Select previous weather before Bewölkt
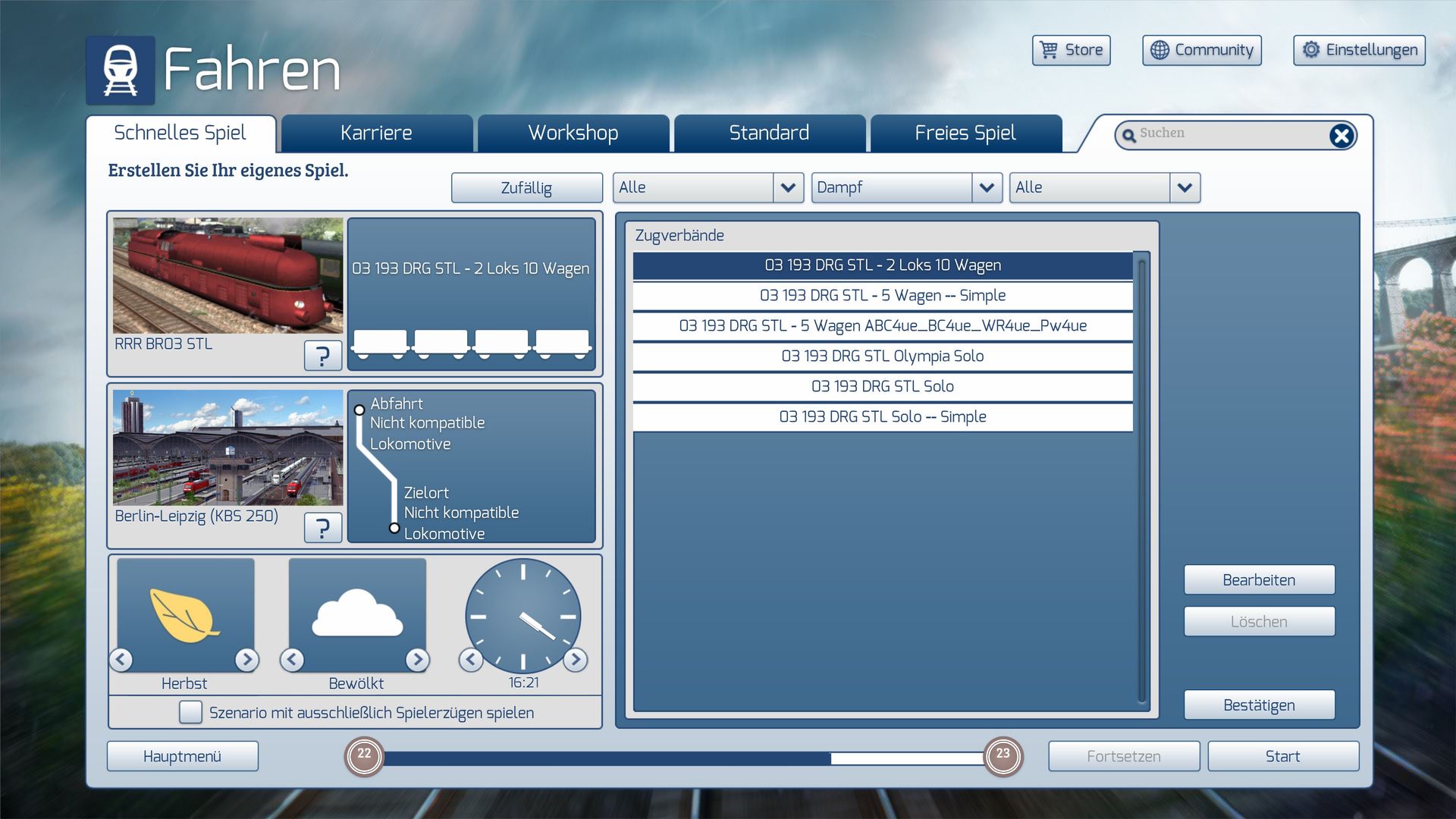This screenshot has width=1456, height=819. tap(293, 659)
